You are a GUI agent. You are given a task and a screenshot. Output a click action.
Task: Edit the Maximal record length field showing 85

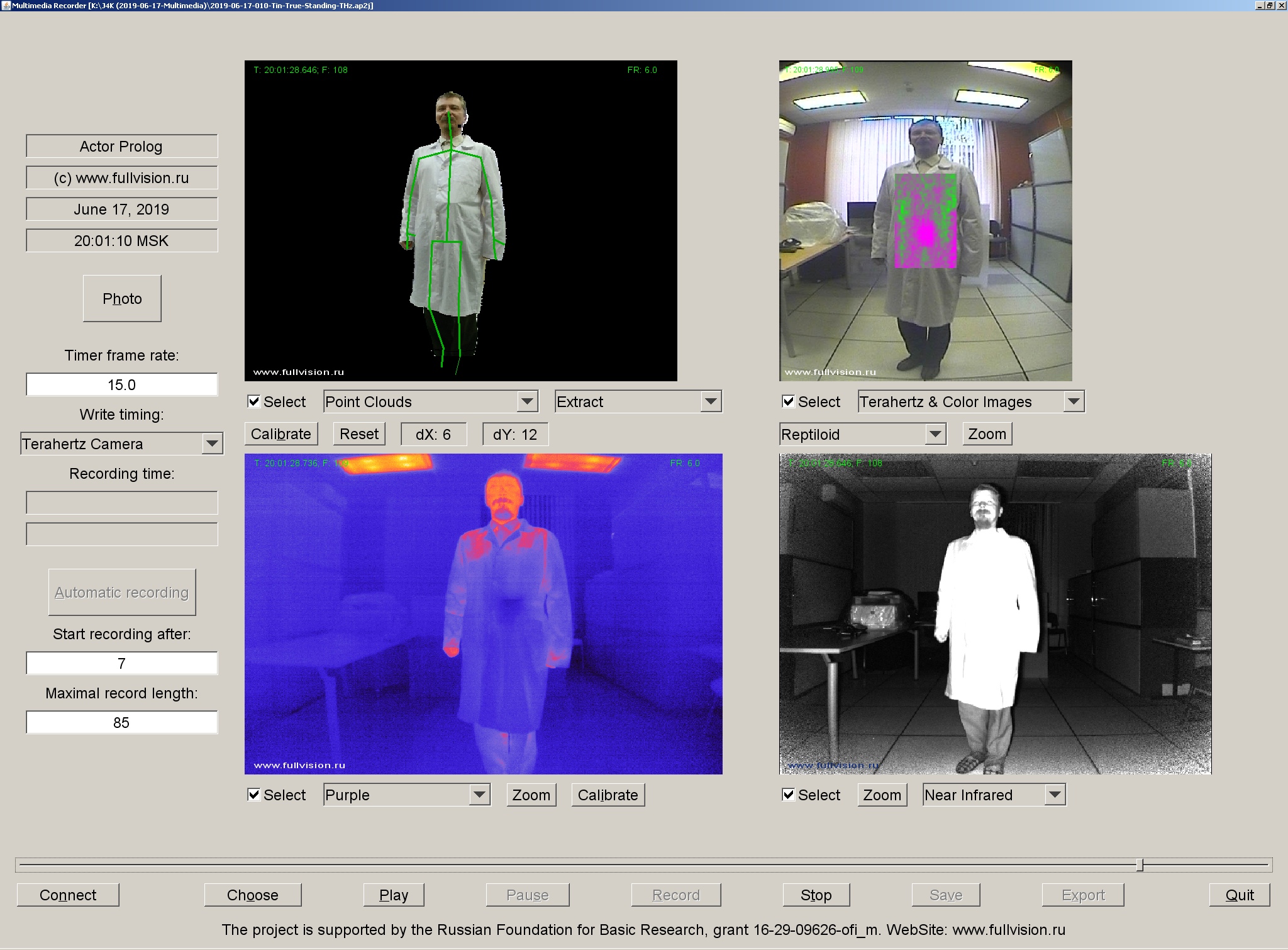[x=122, y=722]
